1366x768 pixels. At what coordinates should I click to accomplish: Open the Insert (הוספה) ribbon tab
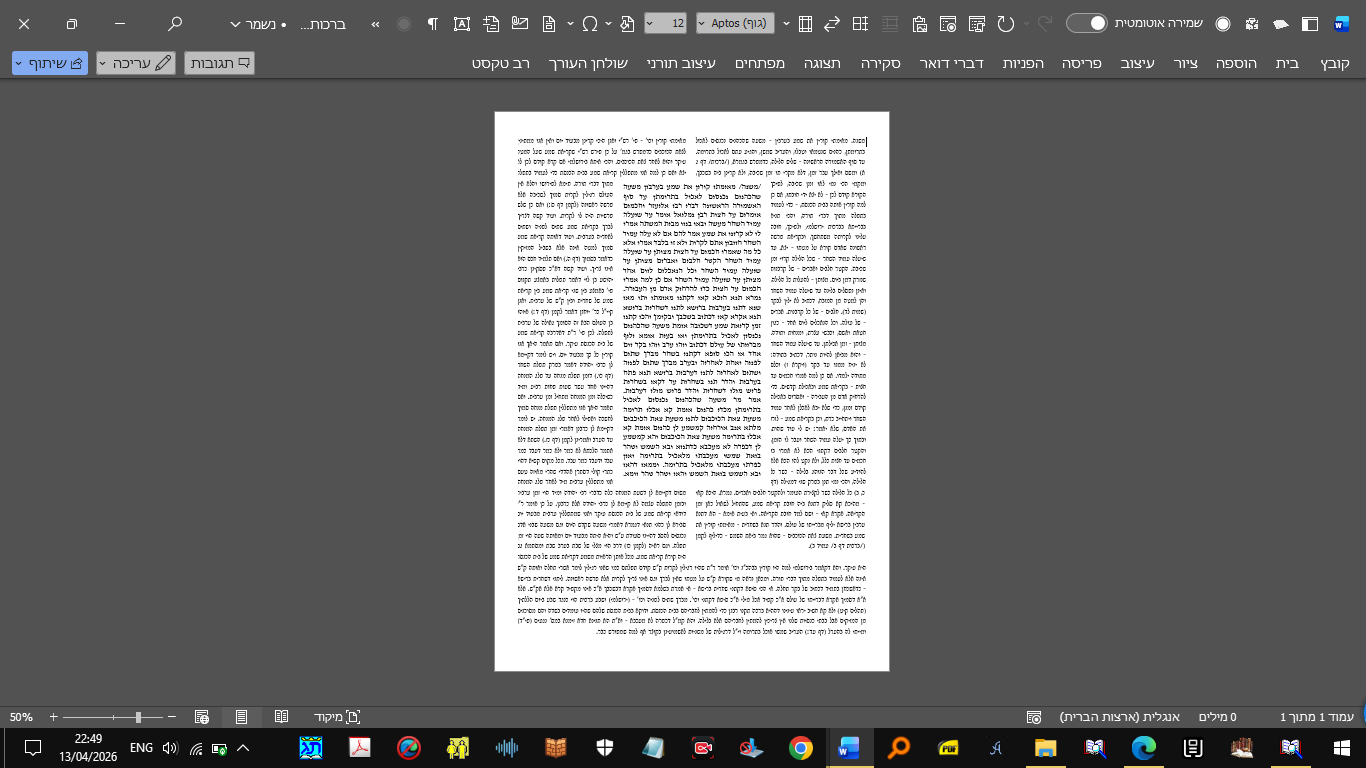[1236, 63]
